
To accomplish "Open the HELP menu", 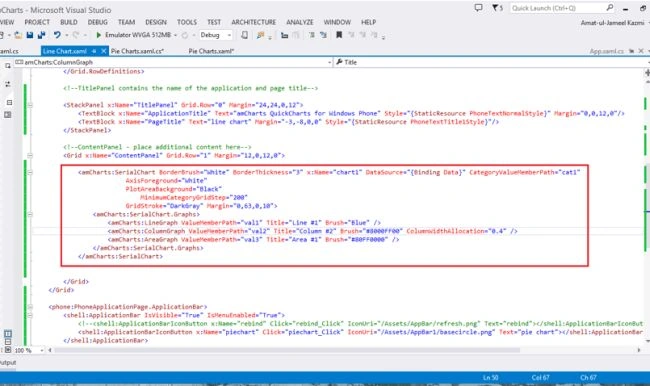I will [368, 22].
